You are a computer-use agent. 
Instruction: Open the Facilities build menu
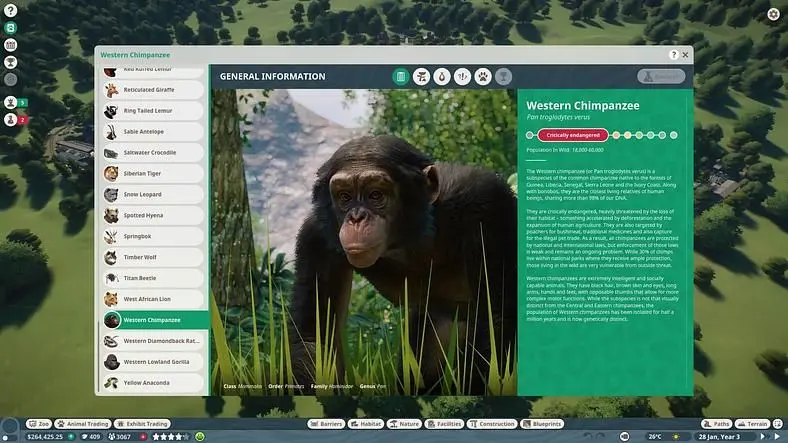pos(444,424)
